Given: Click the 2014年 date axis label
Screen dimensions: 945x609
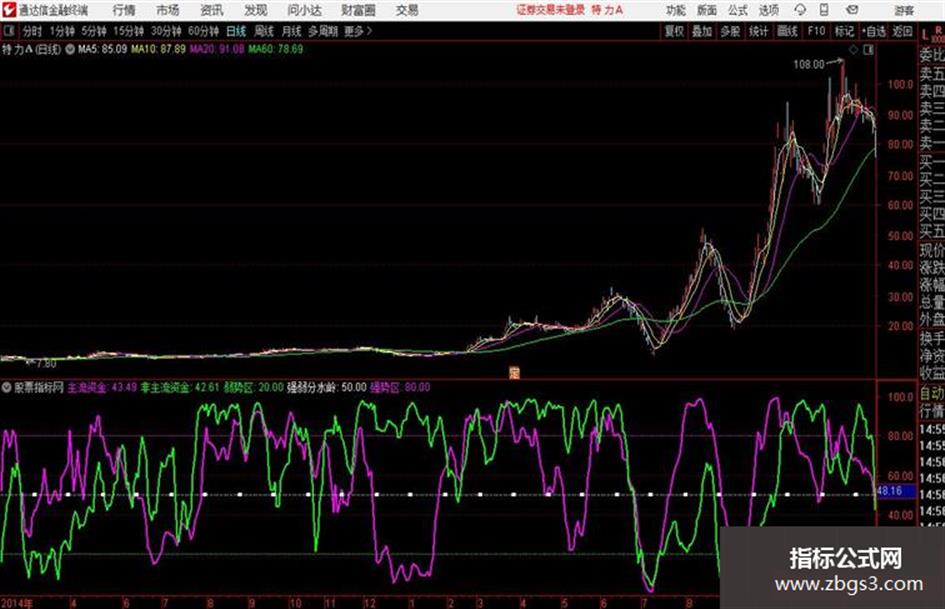Looking at the screenshot, I should [x=17, y=603].
